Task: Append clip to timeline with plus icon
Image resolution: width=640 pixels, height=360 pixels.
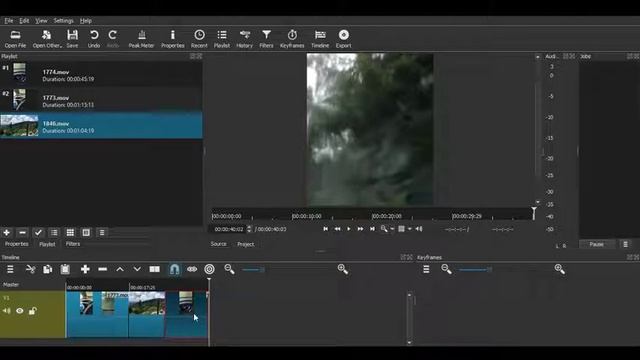Action: click(x=85, y=269)
